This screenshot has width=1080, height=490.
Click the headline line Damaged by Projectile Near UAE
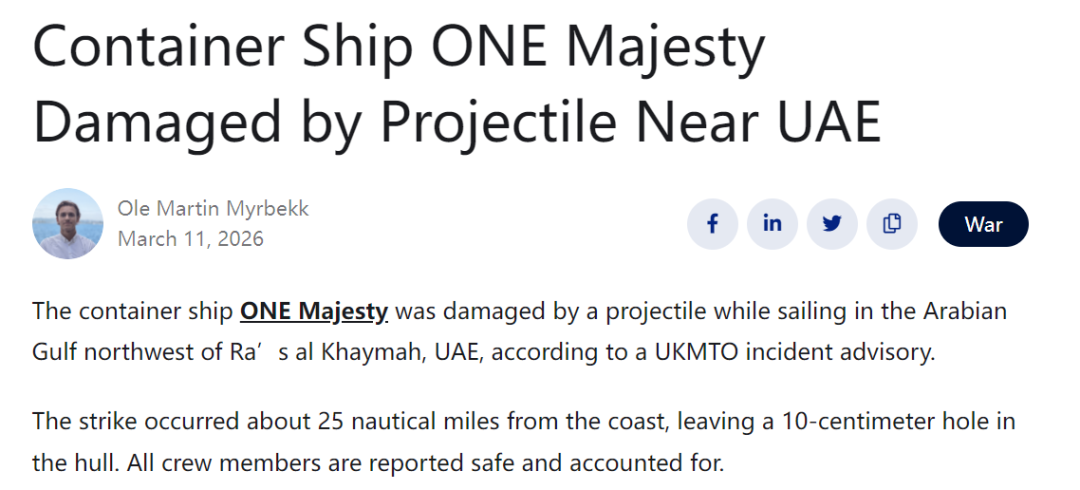tap(457, 122)
